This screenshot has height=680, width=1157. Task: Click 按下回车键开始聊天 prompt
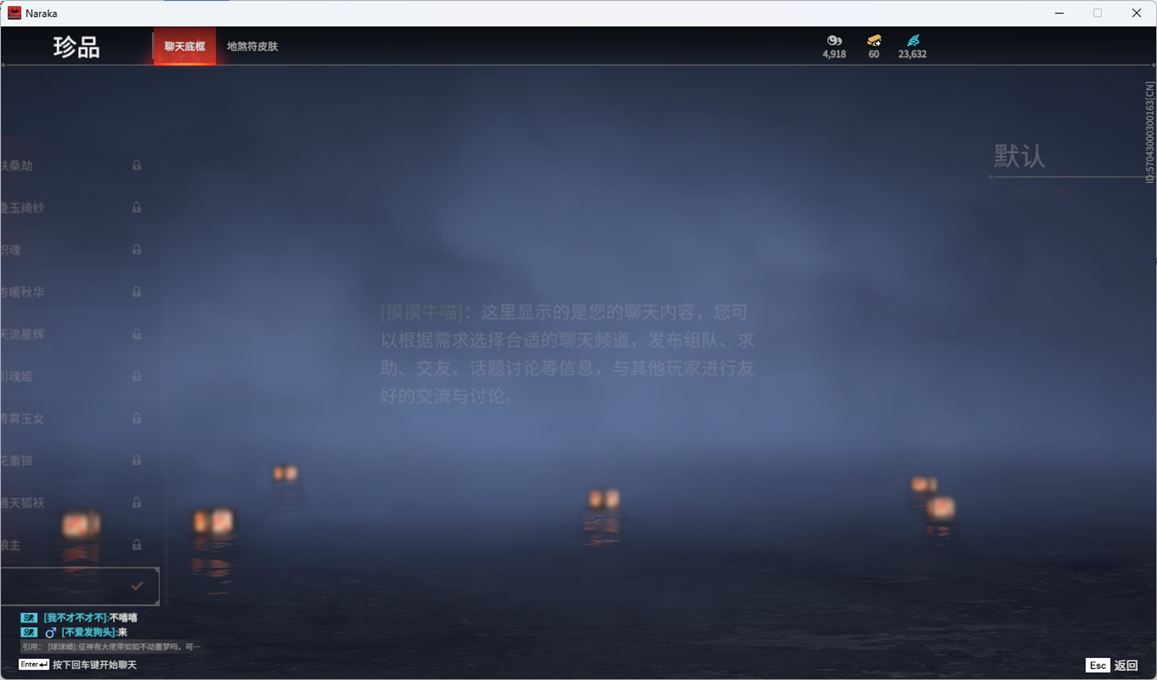pyautogui.click(x=94, y=665)
